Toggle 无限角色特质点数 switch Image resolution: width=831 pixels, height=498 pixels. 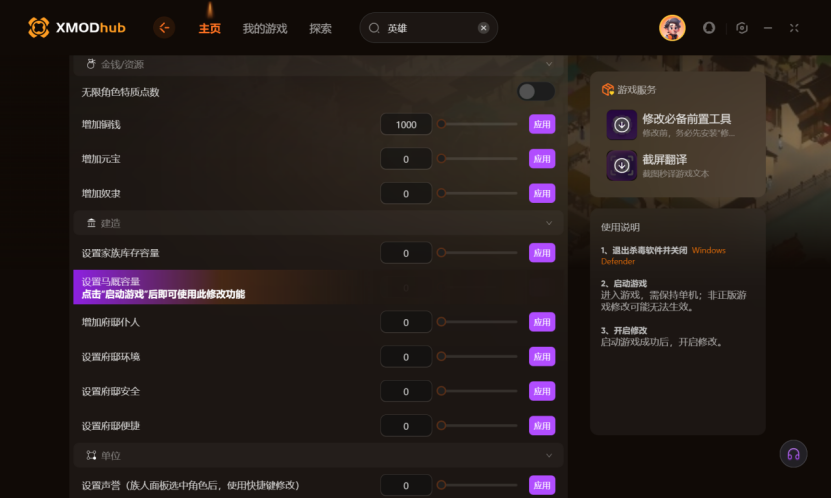pos(536,92)
